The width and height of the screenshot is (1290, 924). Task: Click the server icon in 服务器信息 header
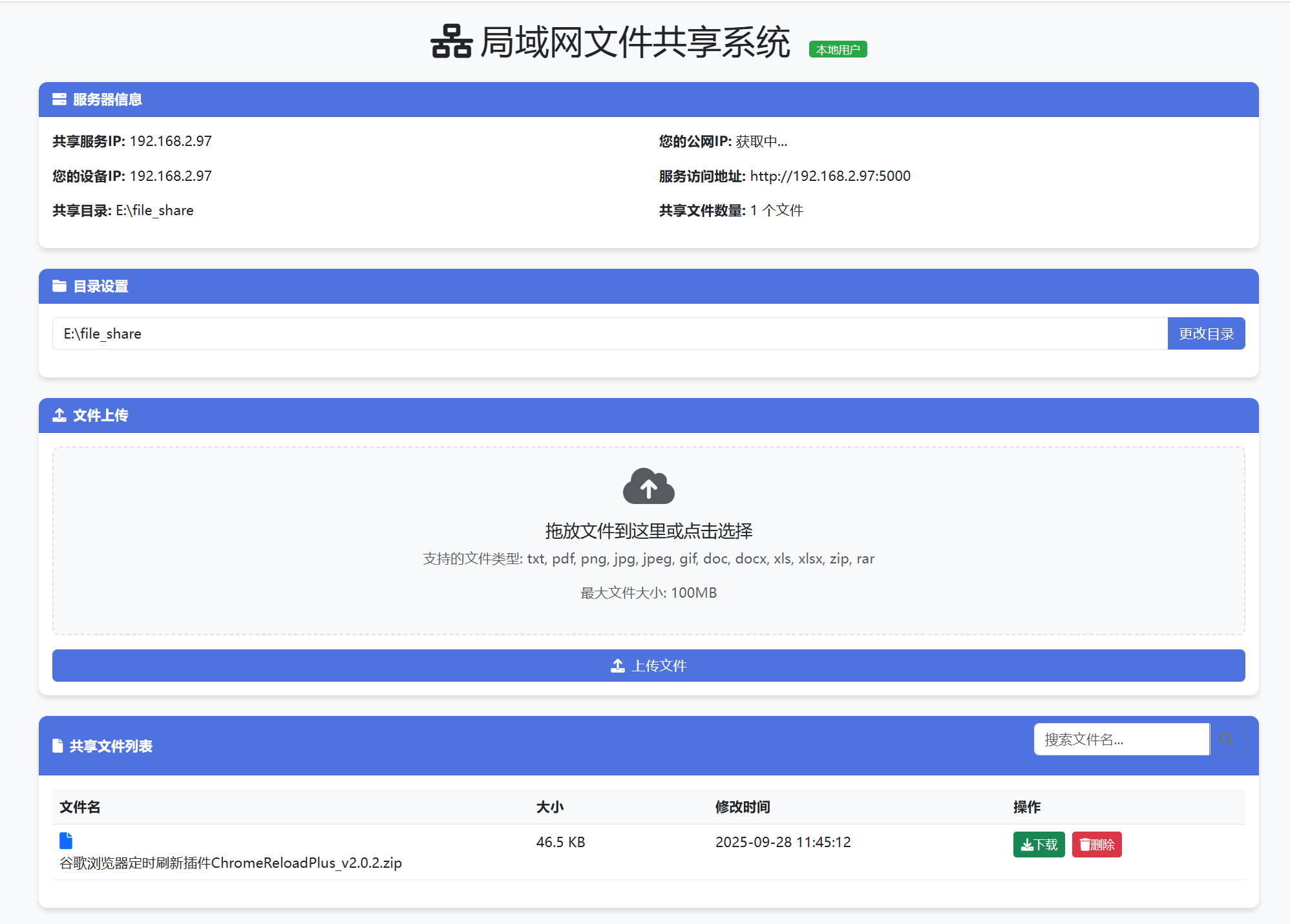(59, 100)
